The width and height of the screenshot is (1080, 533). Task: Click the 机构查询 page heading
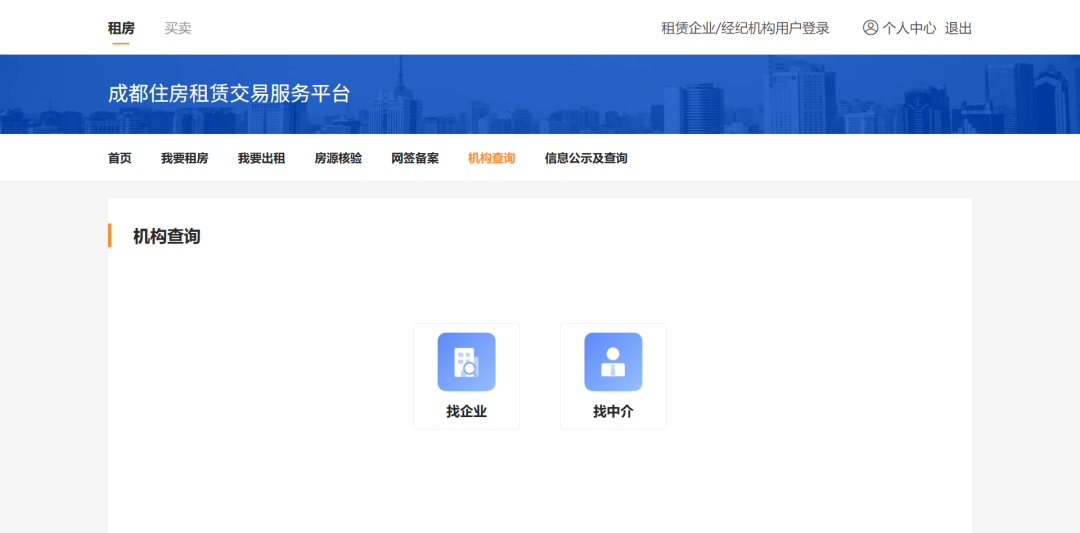(167, 236)
